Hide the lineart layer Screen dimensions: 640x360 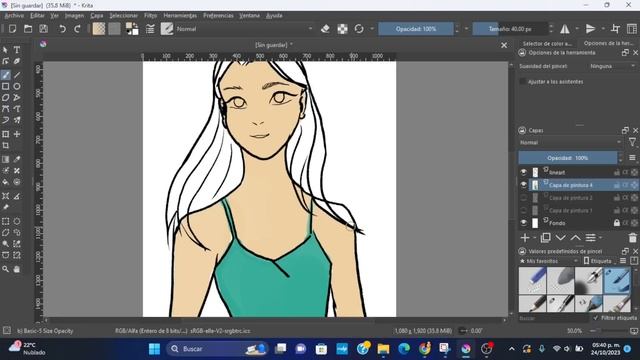click(x=524, y=172)
